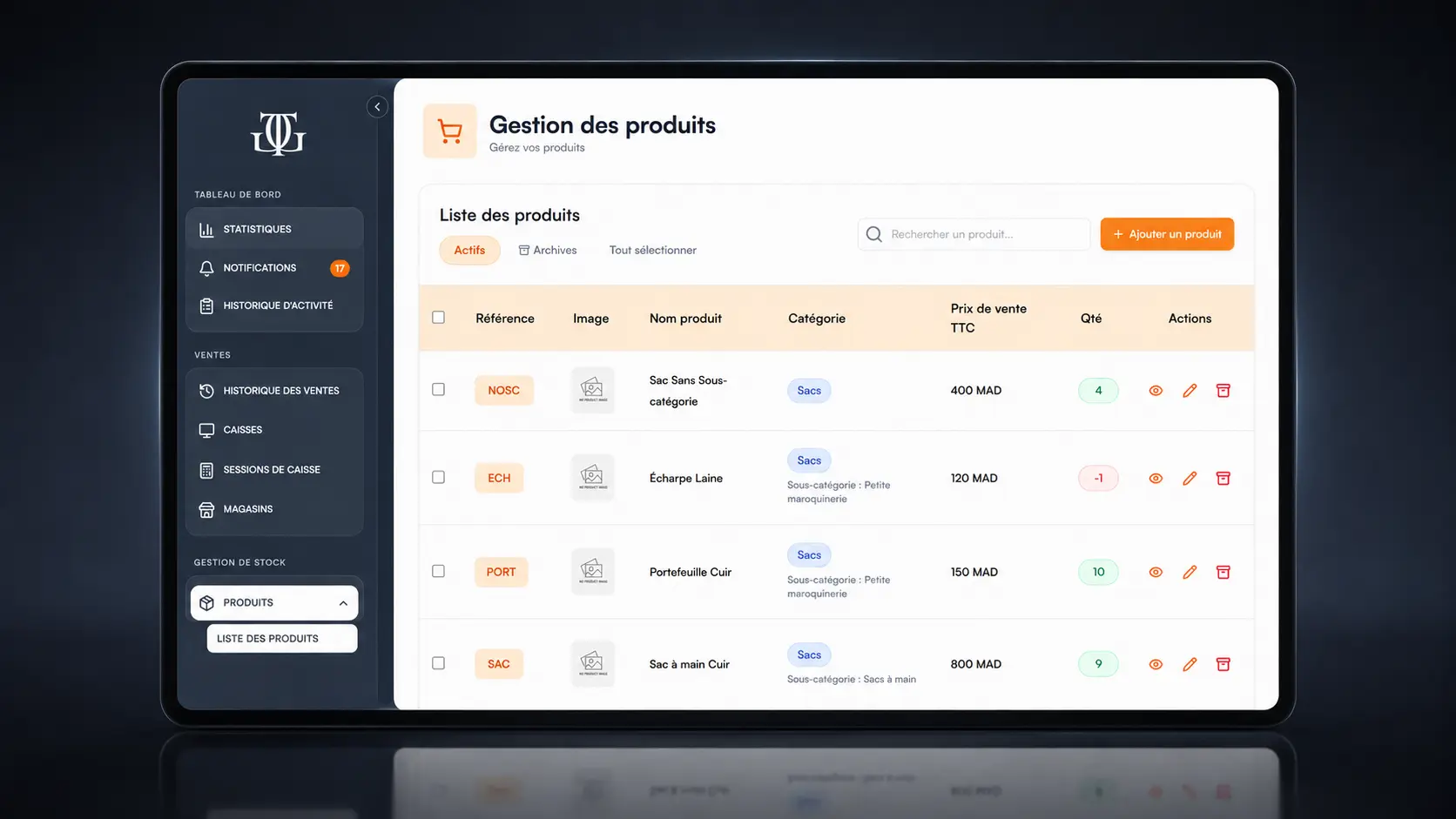Click the -1 quantity badge
The width and height of the screenshot is (1456, 819).
pyautogui.click(x=1098, y=479)
